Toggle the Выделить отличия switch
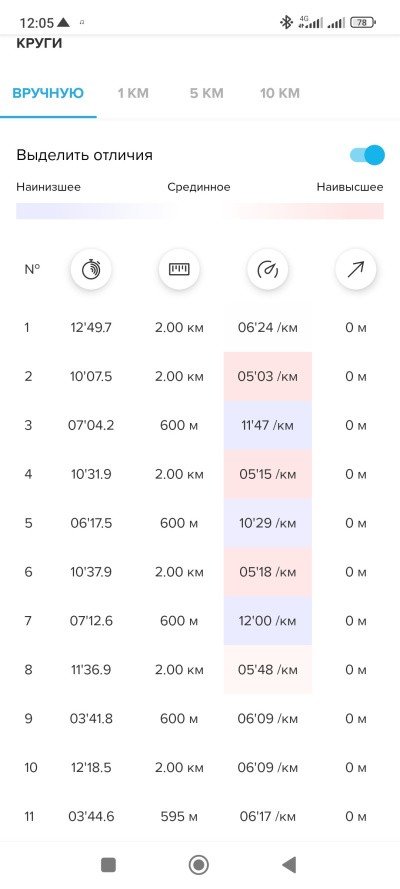 pos(367,155)
